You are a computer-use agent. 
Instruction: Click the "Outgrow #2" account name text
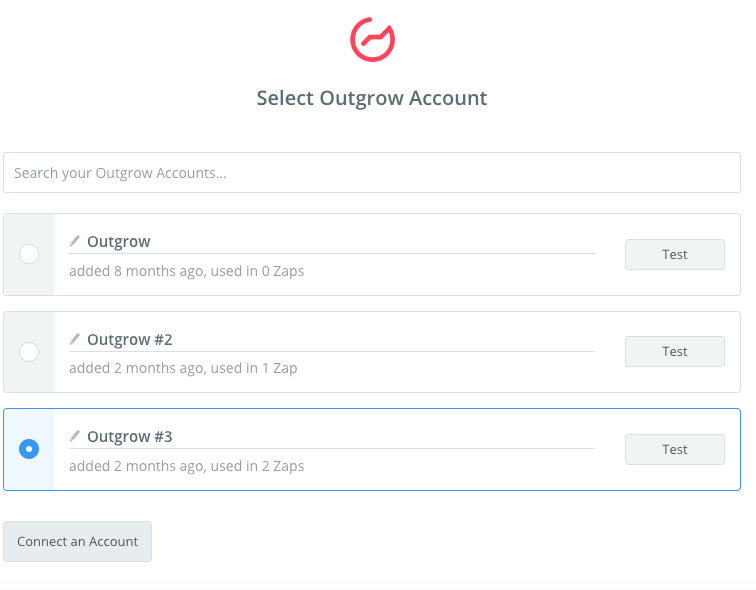[x=130, y=339]
